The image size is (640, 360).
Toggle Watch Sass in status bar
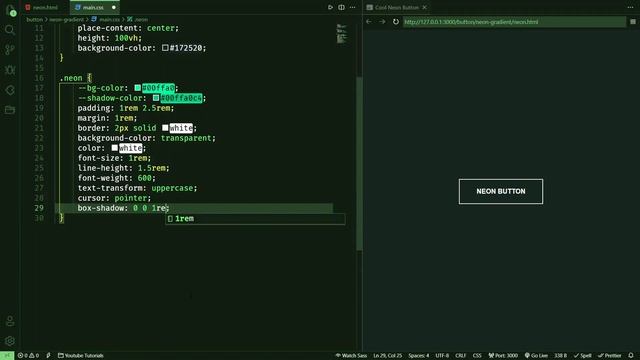point(351,356)
